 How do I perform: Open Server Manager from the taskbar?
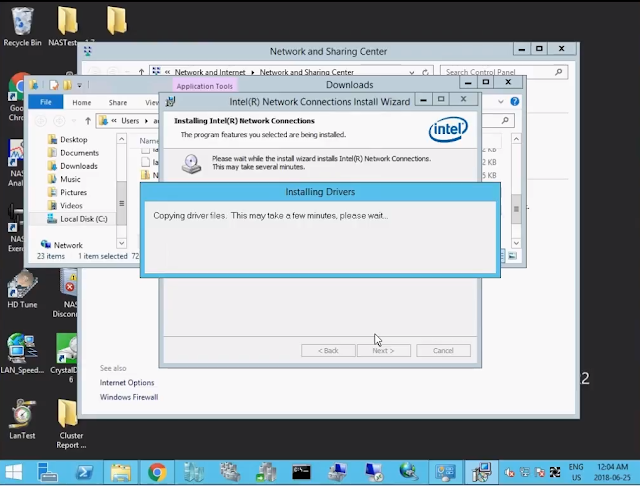click(47, 473)
